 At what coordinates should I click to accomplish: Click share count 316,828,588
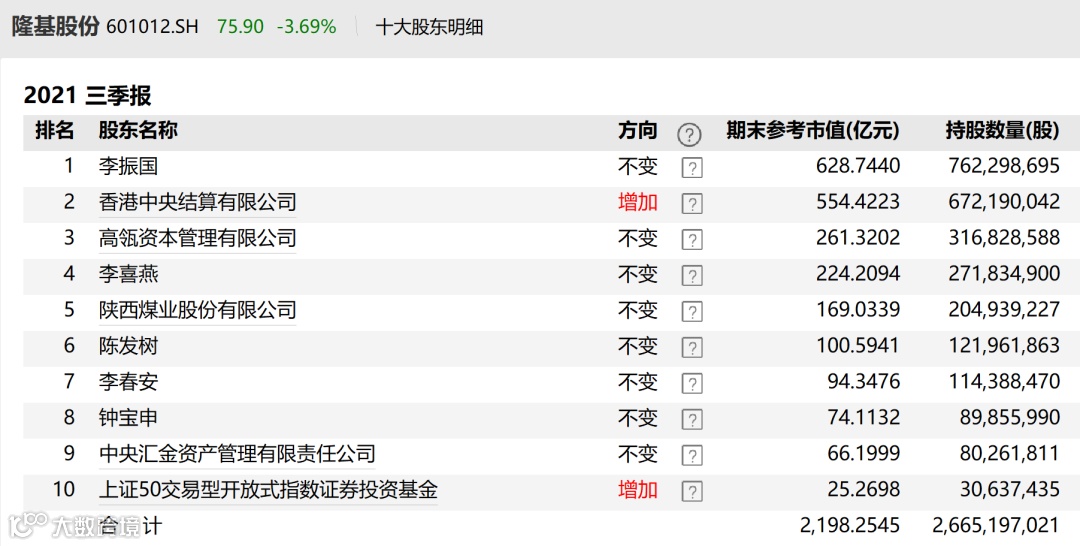pyautogui.click(x=1004, y=238)
